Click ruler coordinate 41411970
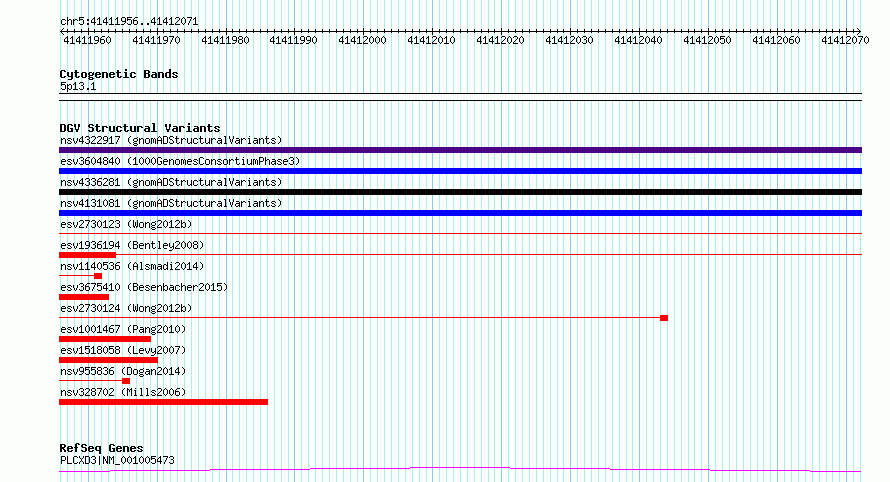Viewport: 890px width, 482px height. coord(156,40)
